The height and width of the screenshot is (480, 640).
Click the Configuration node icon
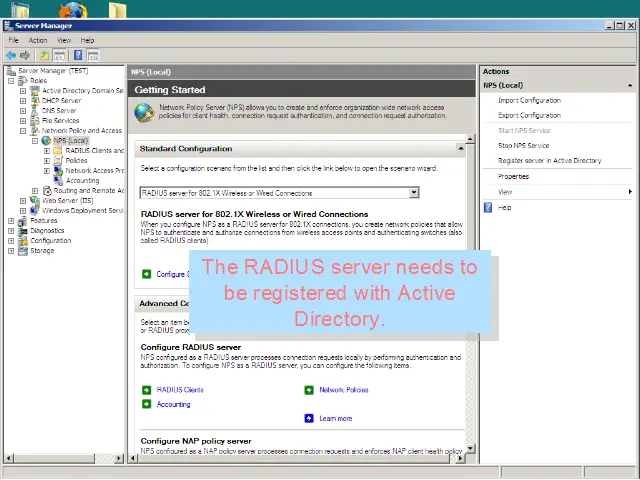coord(22,241)
